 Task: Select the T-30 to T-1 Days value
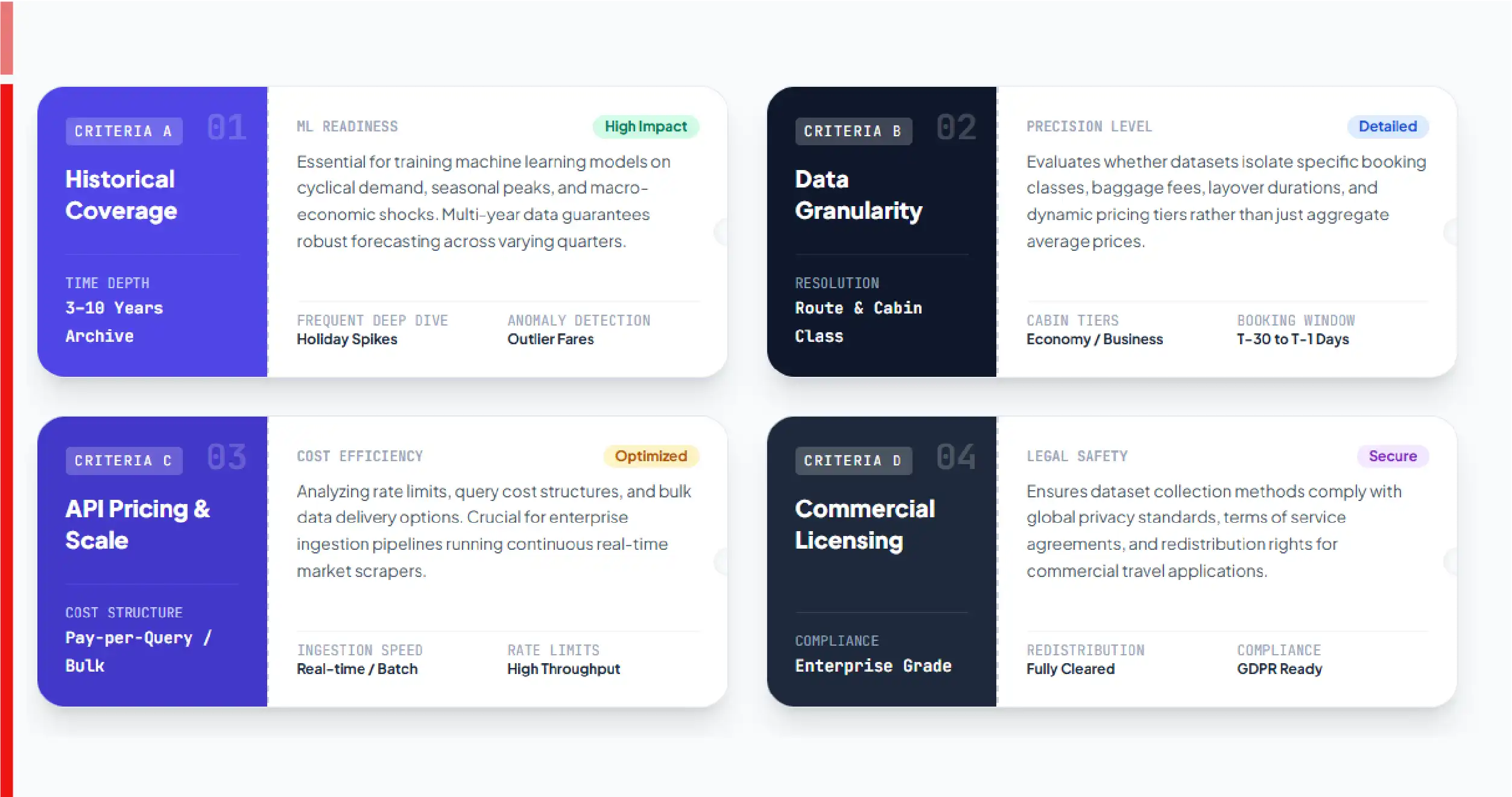tap(1292, 339)
